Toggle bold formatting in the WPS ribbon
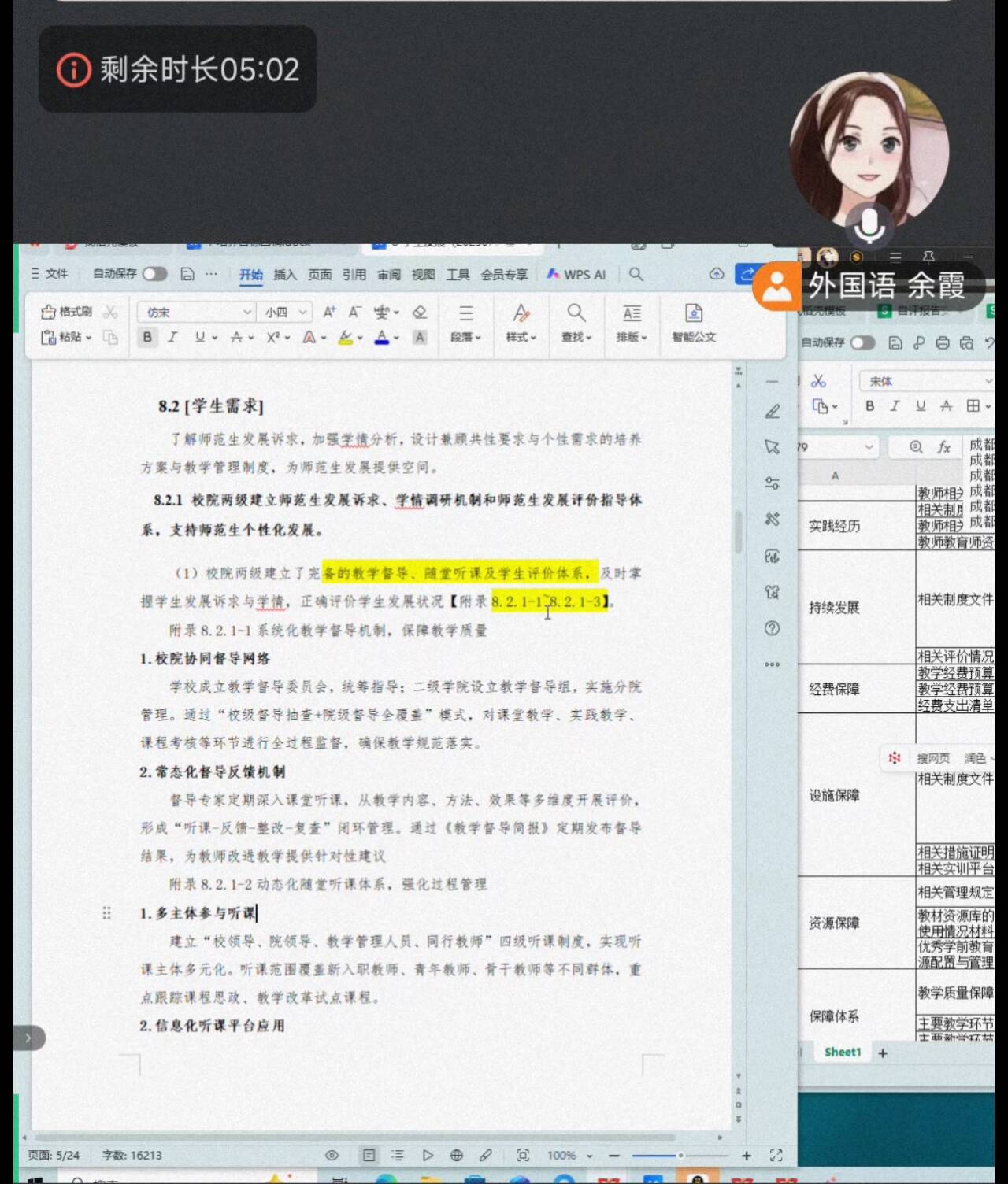Image resolution: width=1008 pixels, height=1184 pixels. click(x=147, y=337)
